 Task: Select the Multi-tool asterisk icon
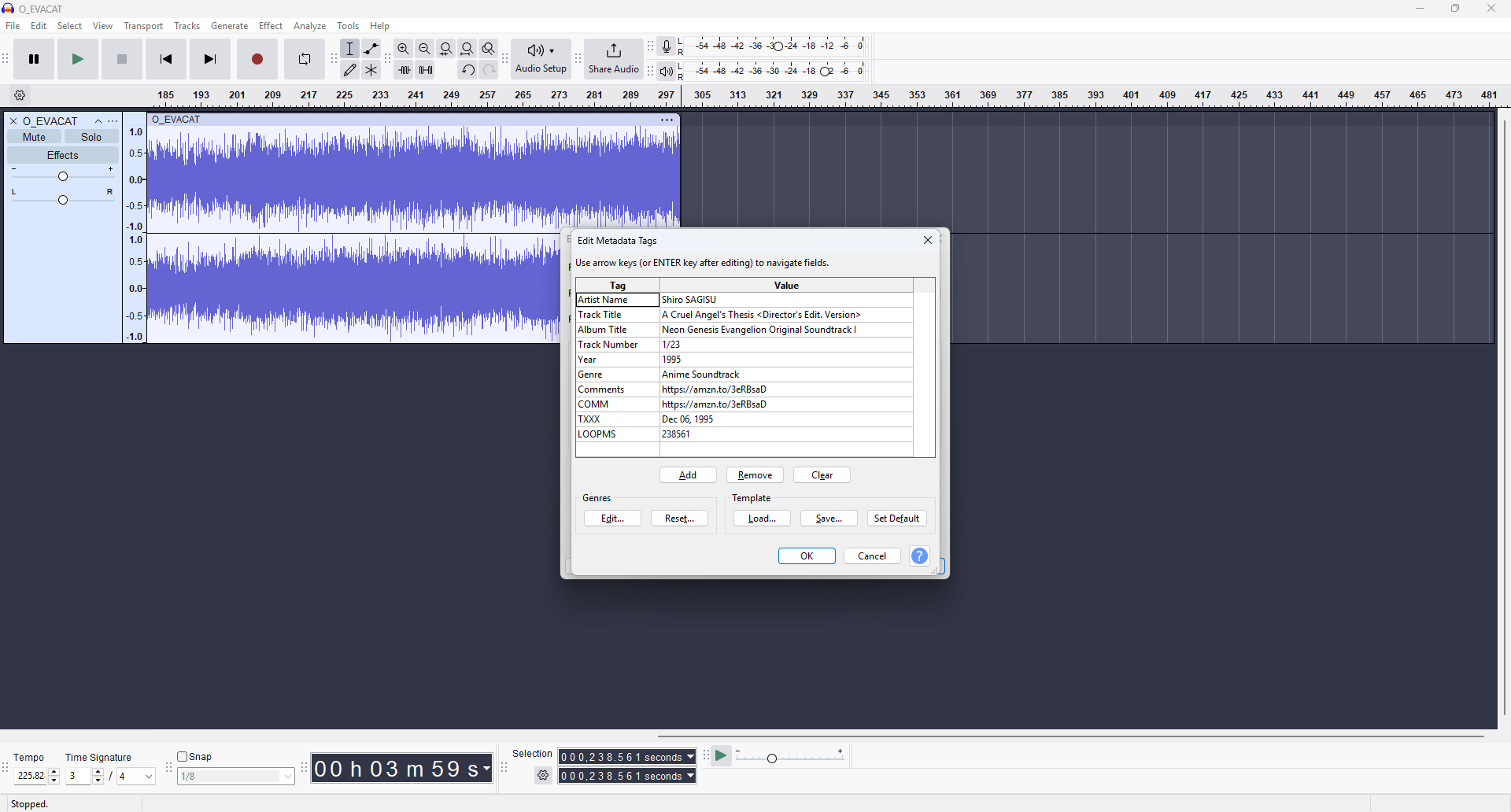[x=371, y=70]
